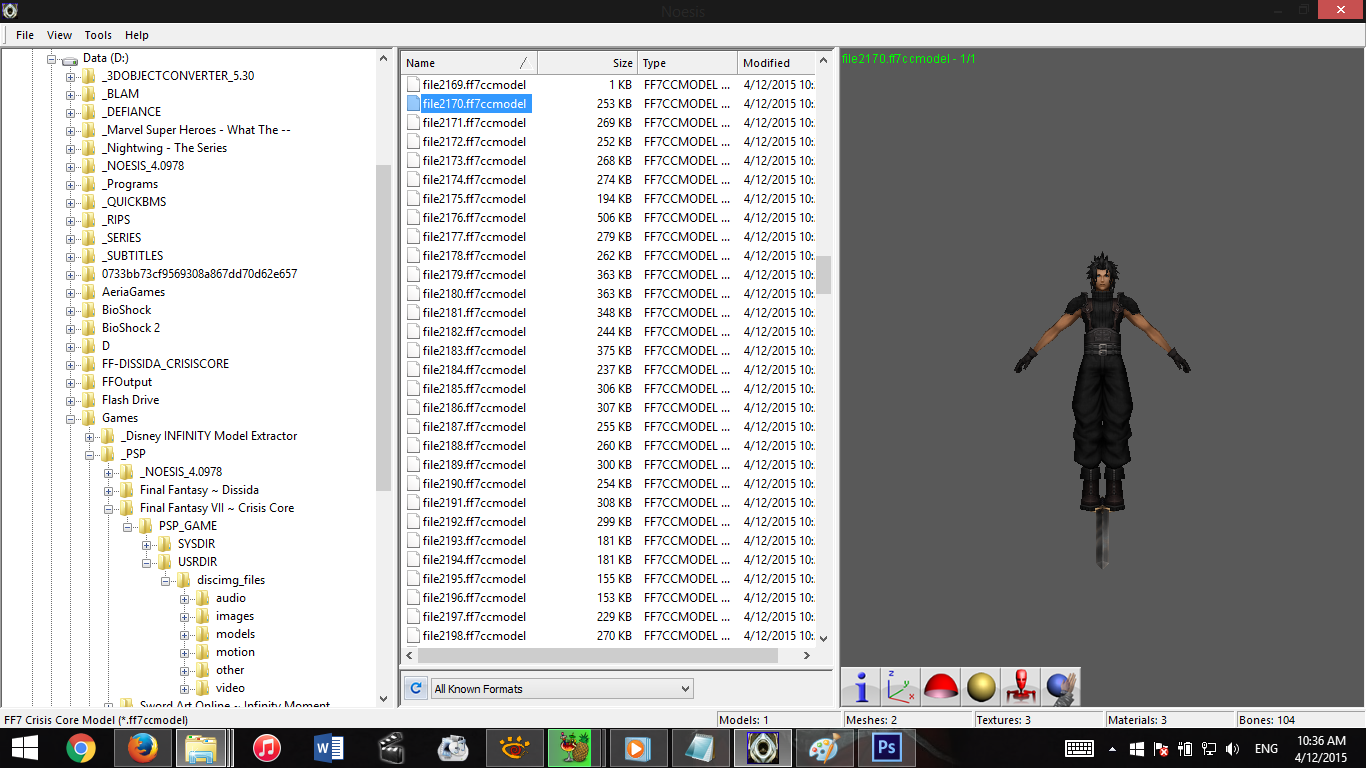
Task: Sort the file list by the Type column
Action: click(x=688, y=63)
